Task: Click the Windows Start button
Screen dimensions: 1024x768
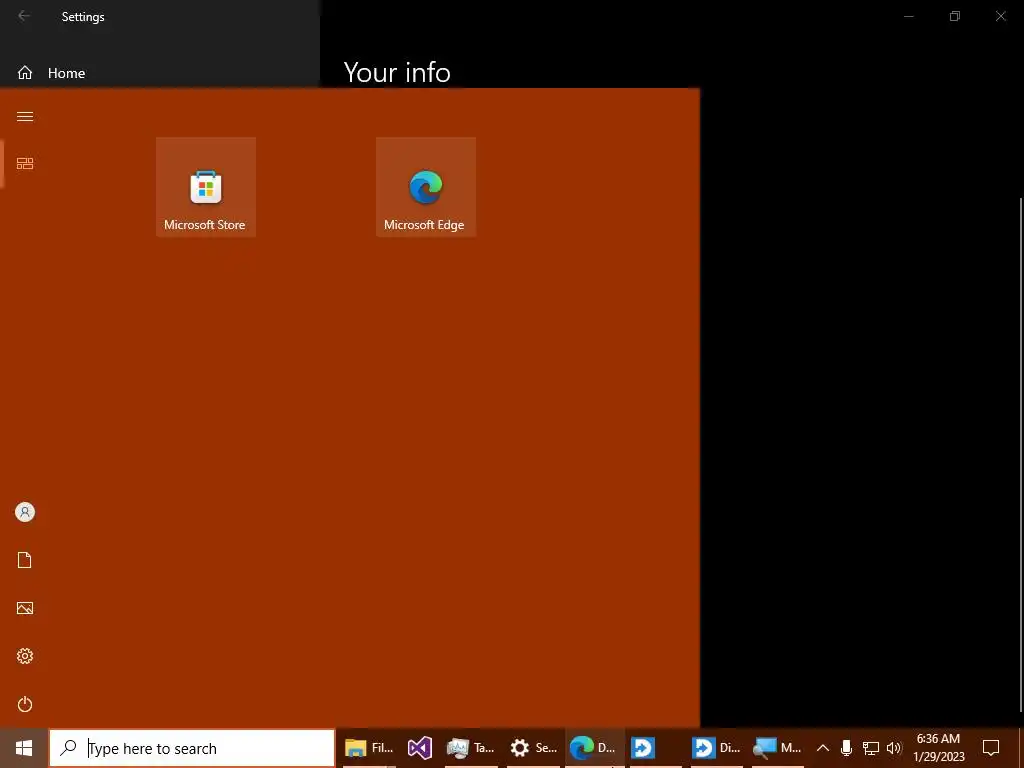Action: point(24,748)
